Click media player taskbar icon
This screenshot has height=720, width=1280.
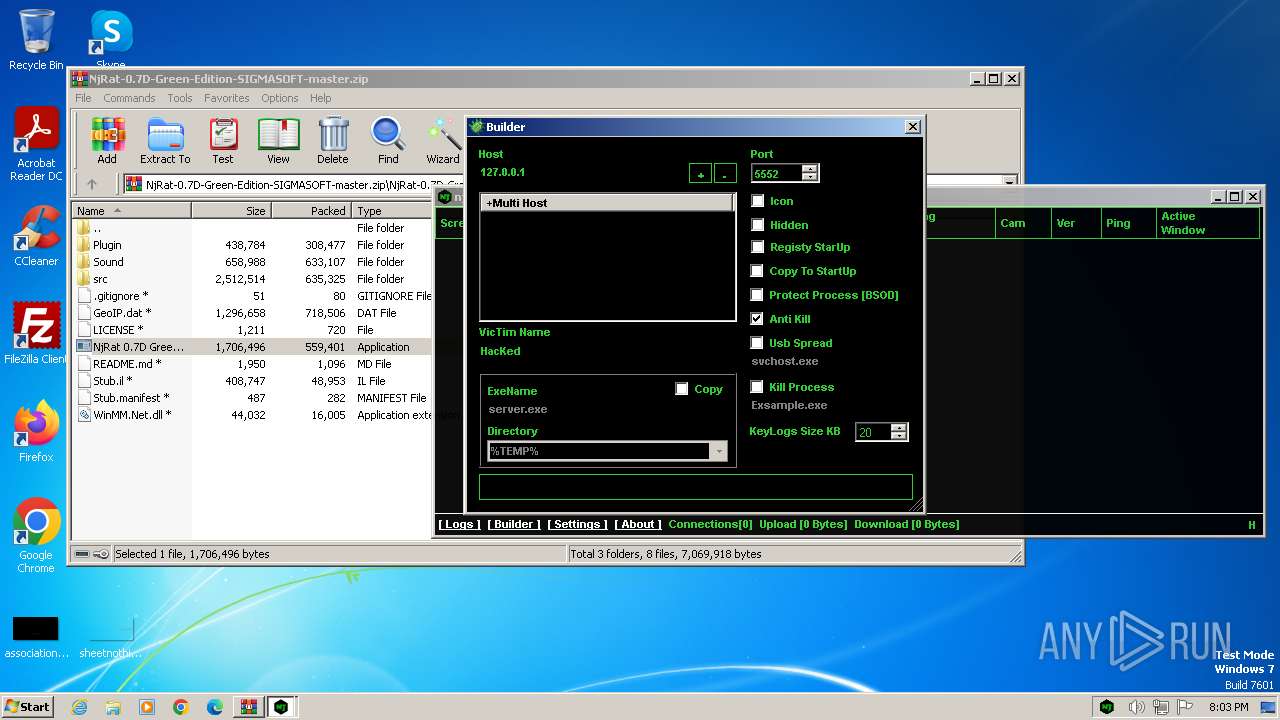147,707
